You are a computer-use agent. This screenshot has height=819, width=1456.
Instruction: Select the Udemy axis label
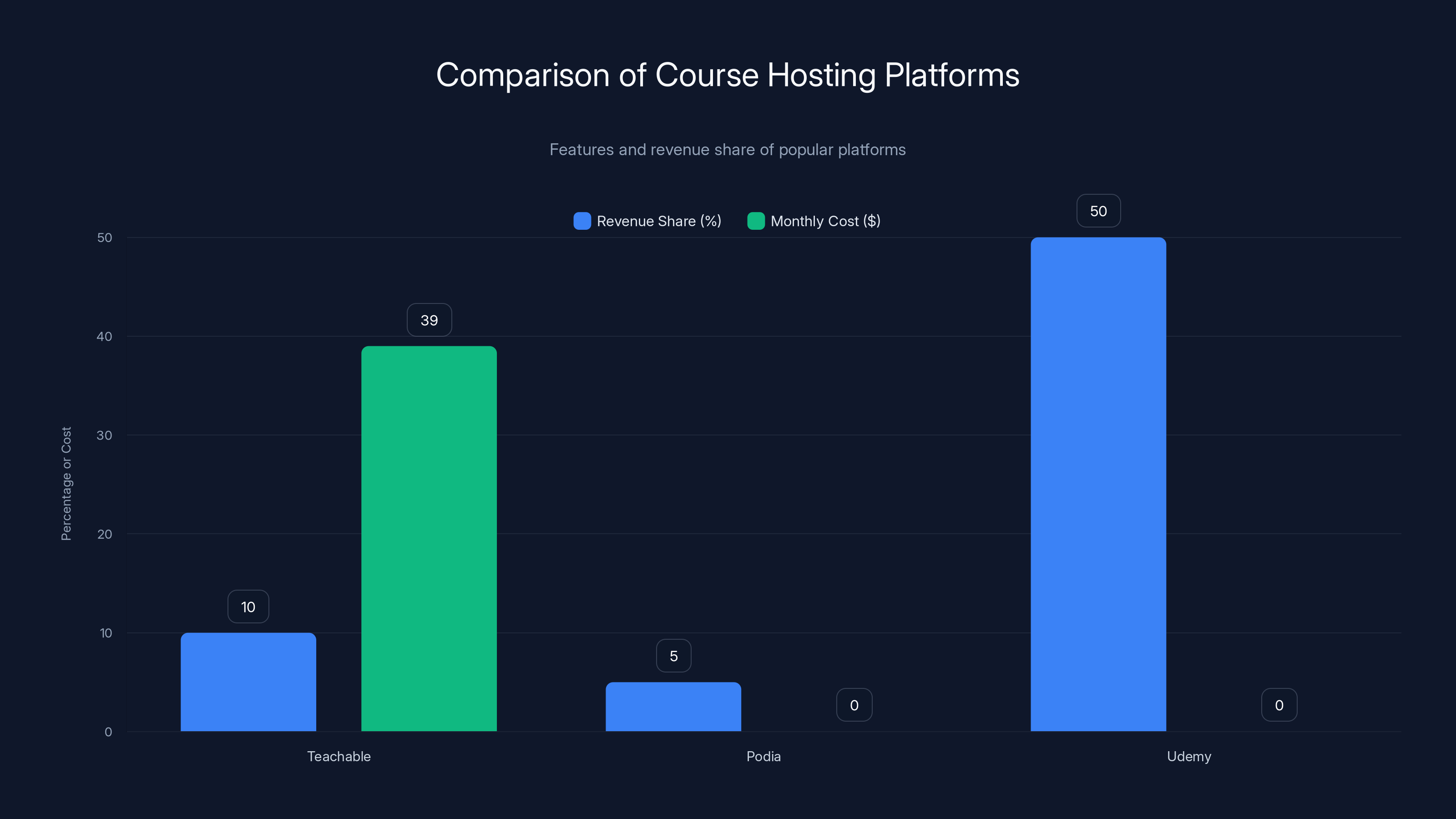point(1188,756)
